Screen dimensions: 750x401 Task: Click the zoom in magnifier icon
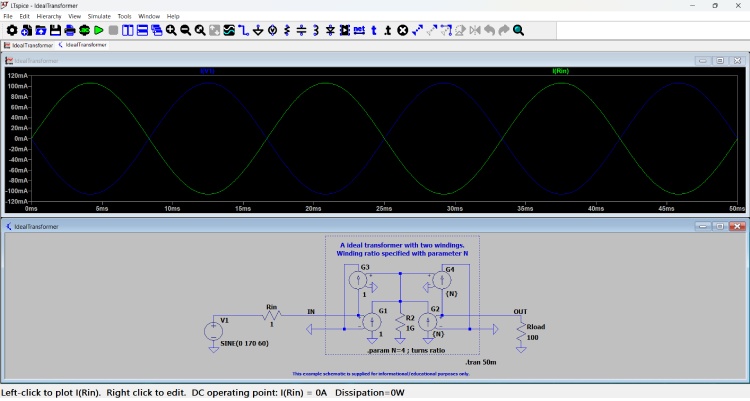(x=171, y=31)
